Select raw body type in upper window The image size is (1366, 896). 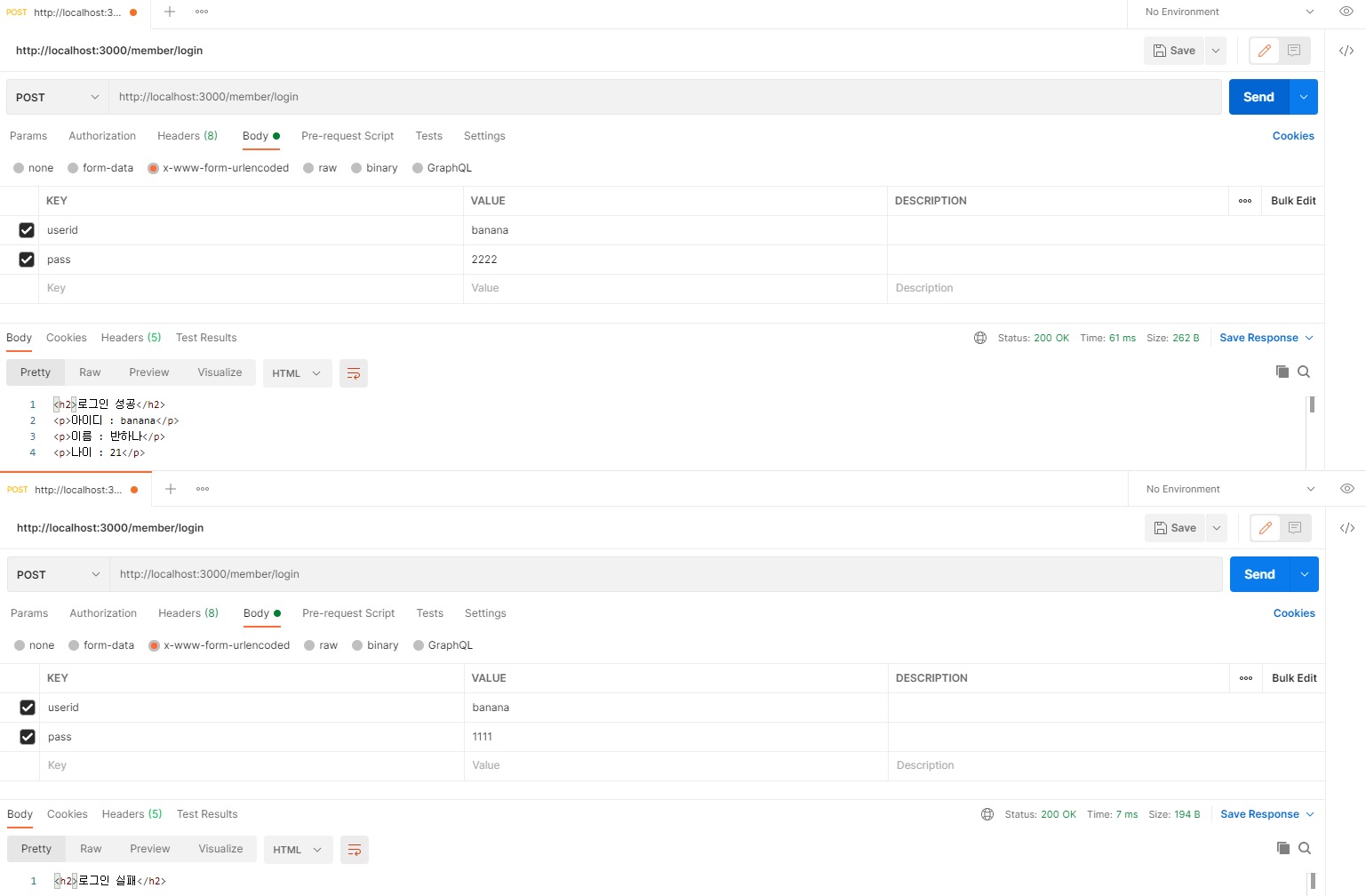[x=320, y=168]
